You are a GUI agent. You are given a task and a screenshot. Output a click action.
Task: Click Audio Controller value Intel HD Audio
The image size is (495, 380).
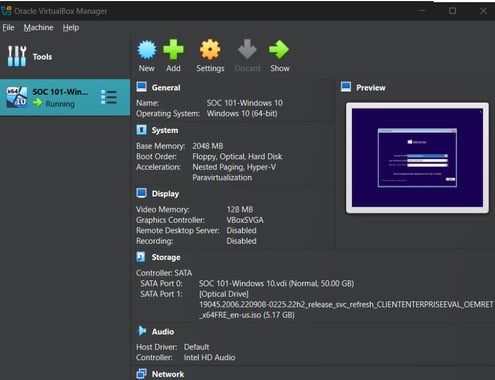pos(209,357)
